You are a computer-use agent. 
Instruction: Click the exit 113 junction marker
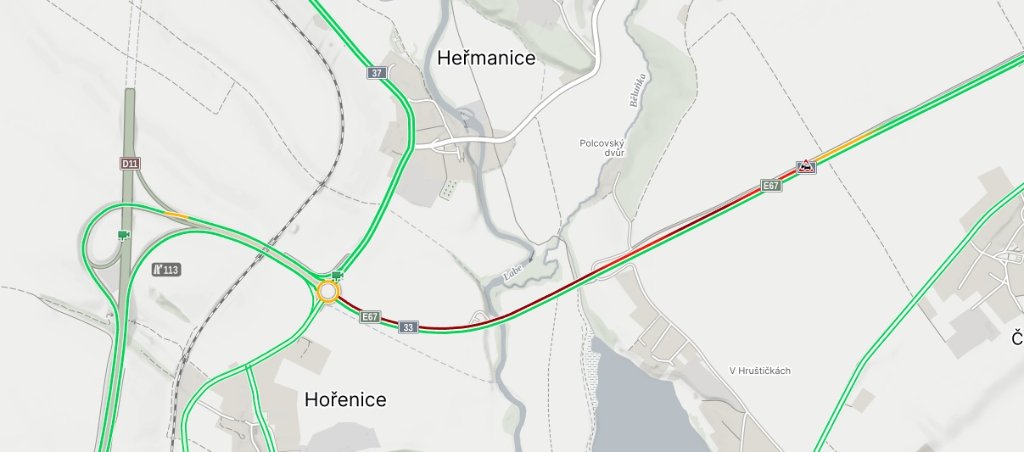[167, 269]
